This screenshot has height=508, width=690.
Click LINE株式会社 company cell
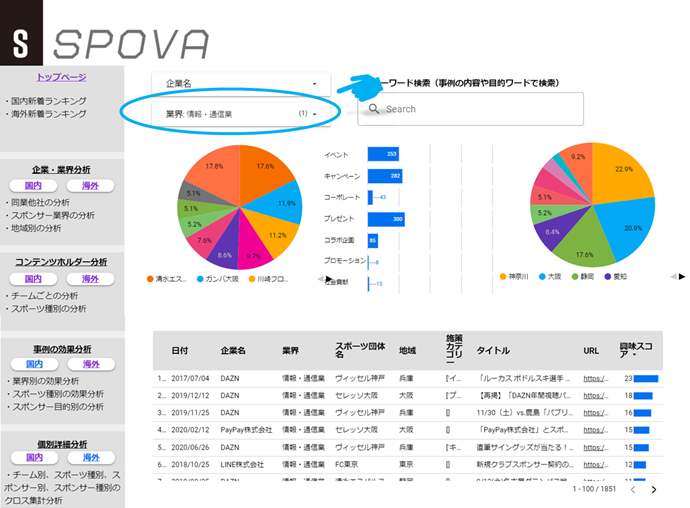pos(242,464)
